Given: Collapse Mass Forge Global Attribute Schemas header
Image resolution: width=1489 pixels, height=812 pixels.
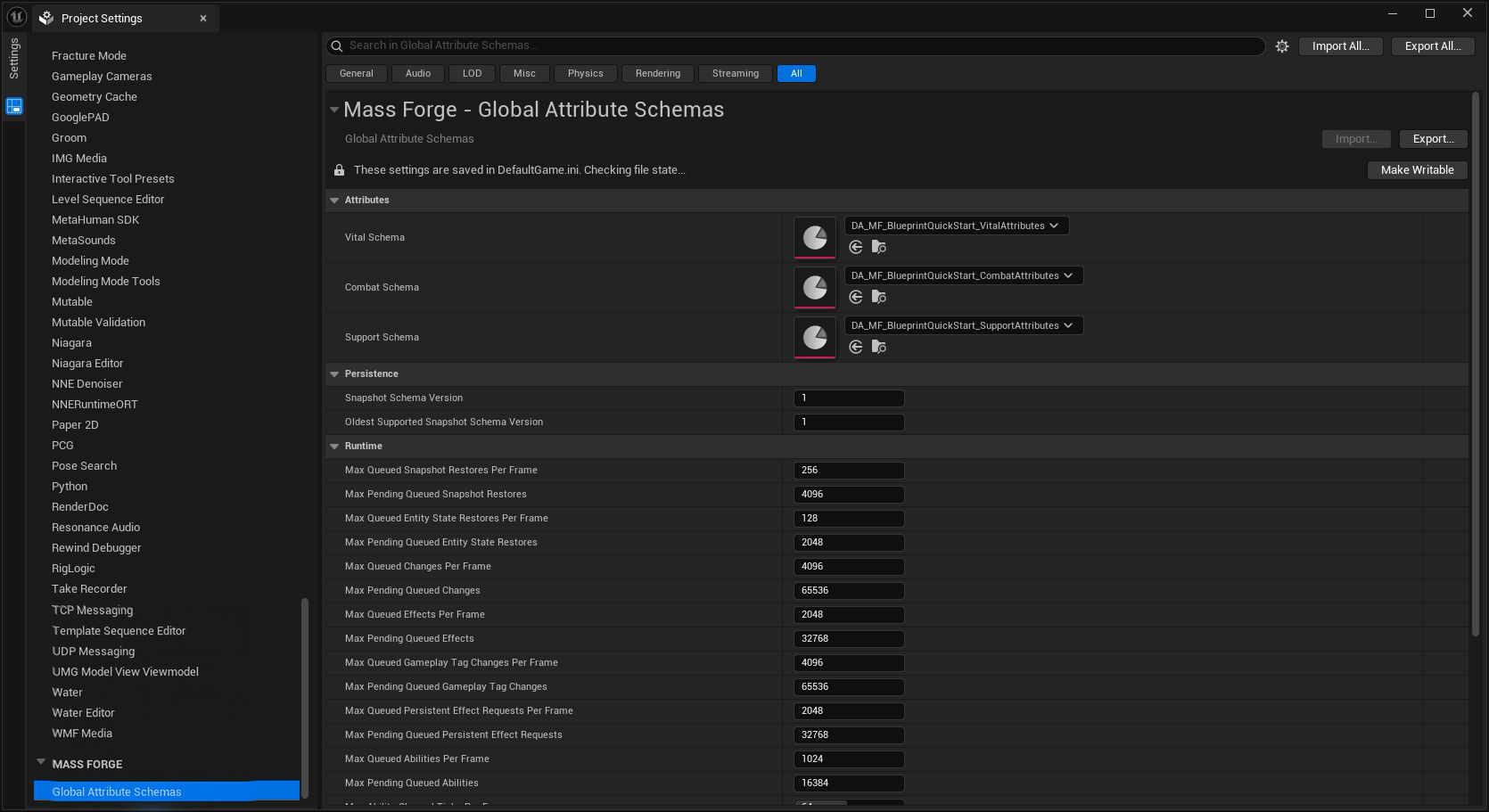Looking at the screenshot, I should [x=334, y=110].
